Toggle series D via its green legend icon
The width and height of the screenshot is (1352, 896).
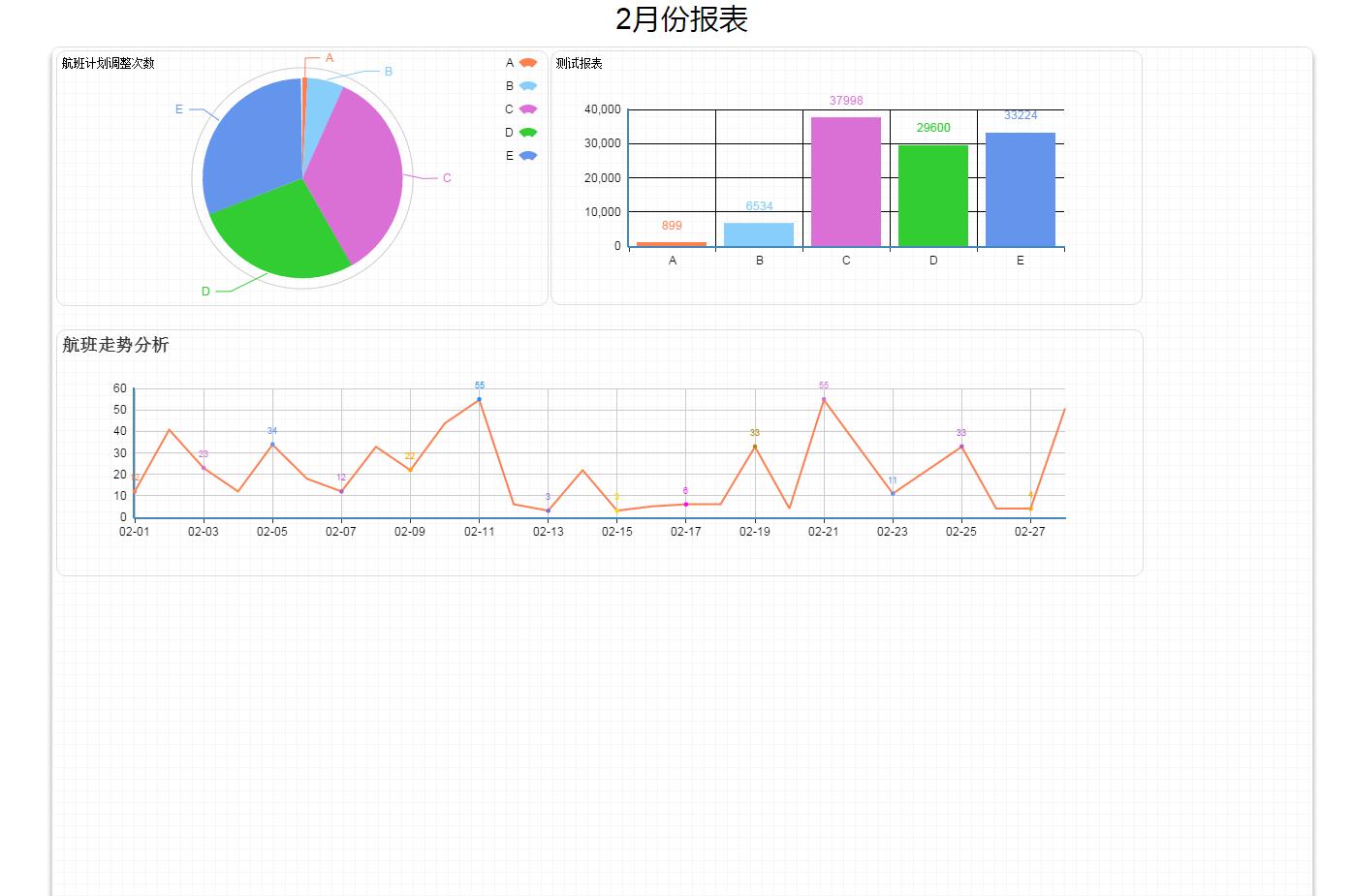coord(528,133)
